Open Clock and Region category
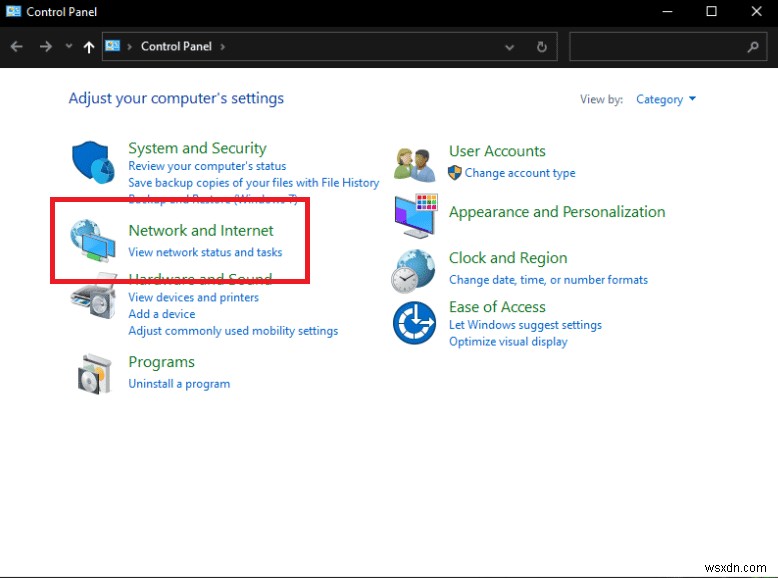This screenshot has height=578, width=778. click(x=508, y=258)
